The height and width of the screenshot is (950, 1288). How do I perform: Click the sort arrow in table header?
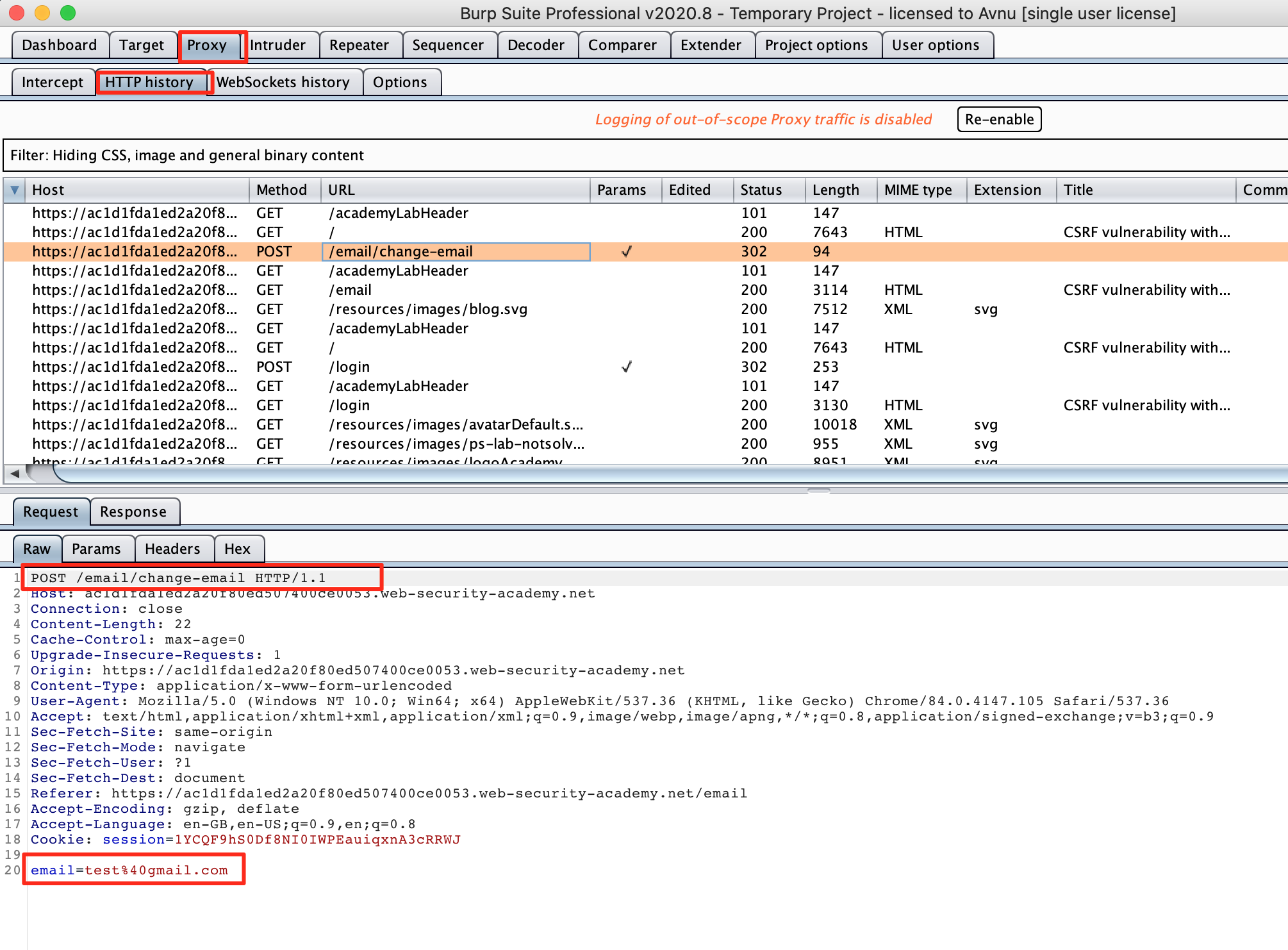(15, 190)
